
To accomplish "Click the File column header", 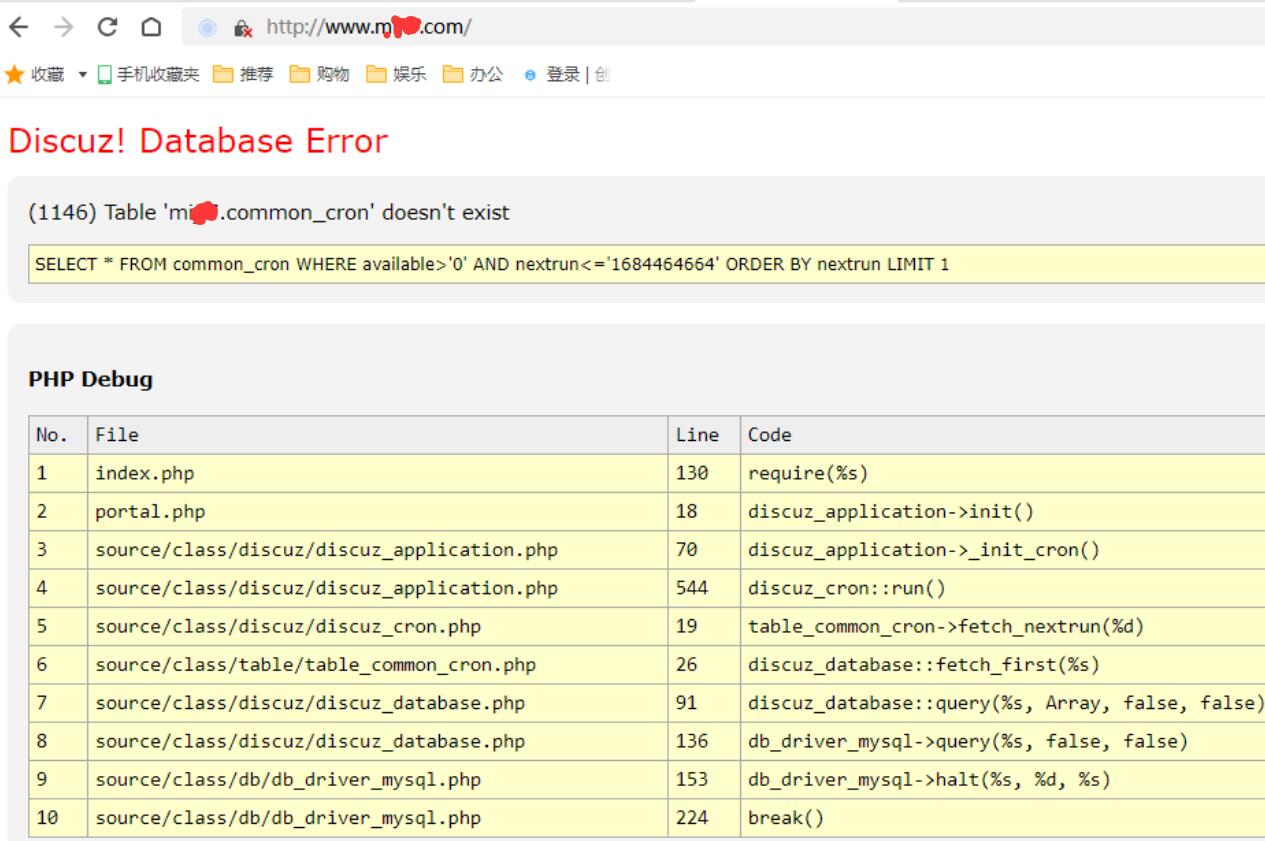I will [x=378, y=435].
